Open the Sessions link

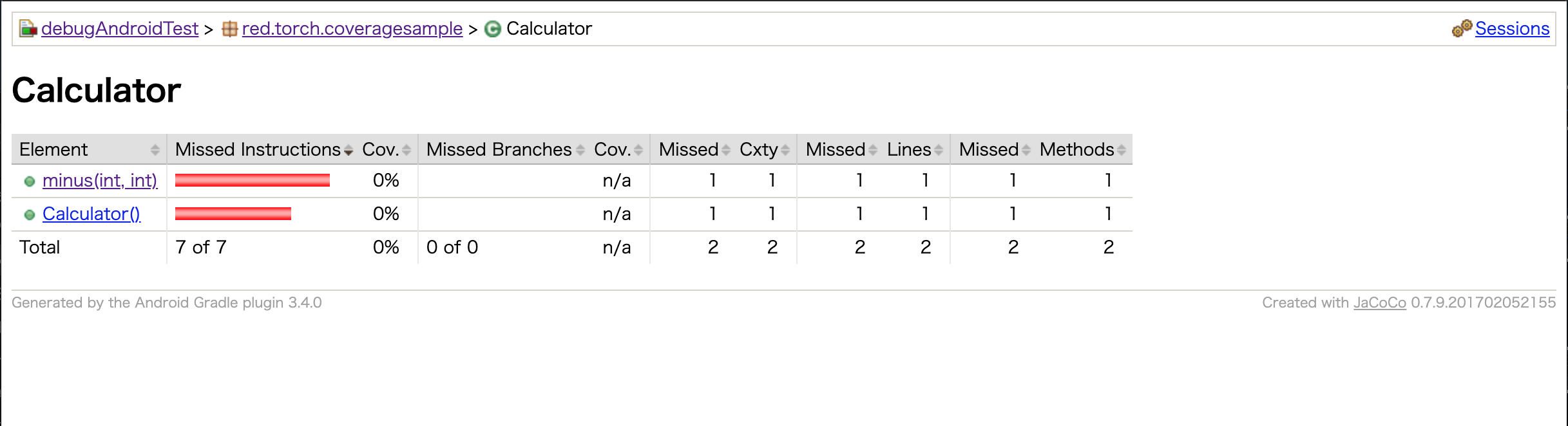(x=1512, y=29)
